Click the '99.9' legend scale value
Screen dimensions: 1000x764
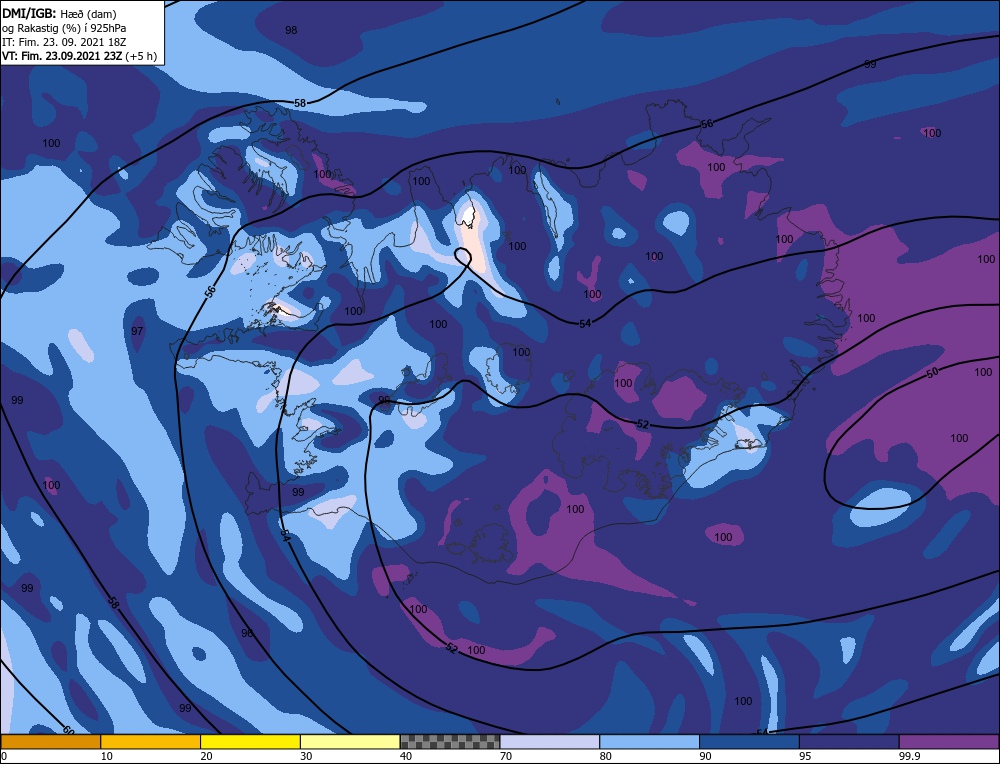coord(909,756)
